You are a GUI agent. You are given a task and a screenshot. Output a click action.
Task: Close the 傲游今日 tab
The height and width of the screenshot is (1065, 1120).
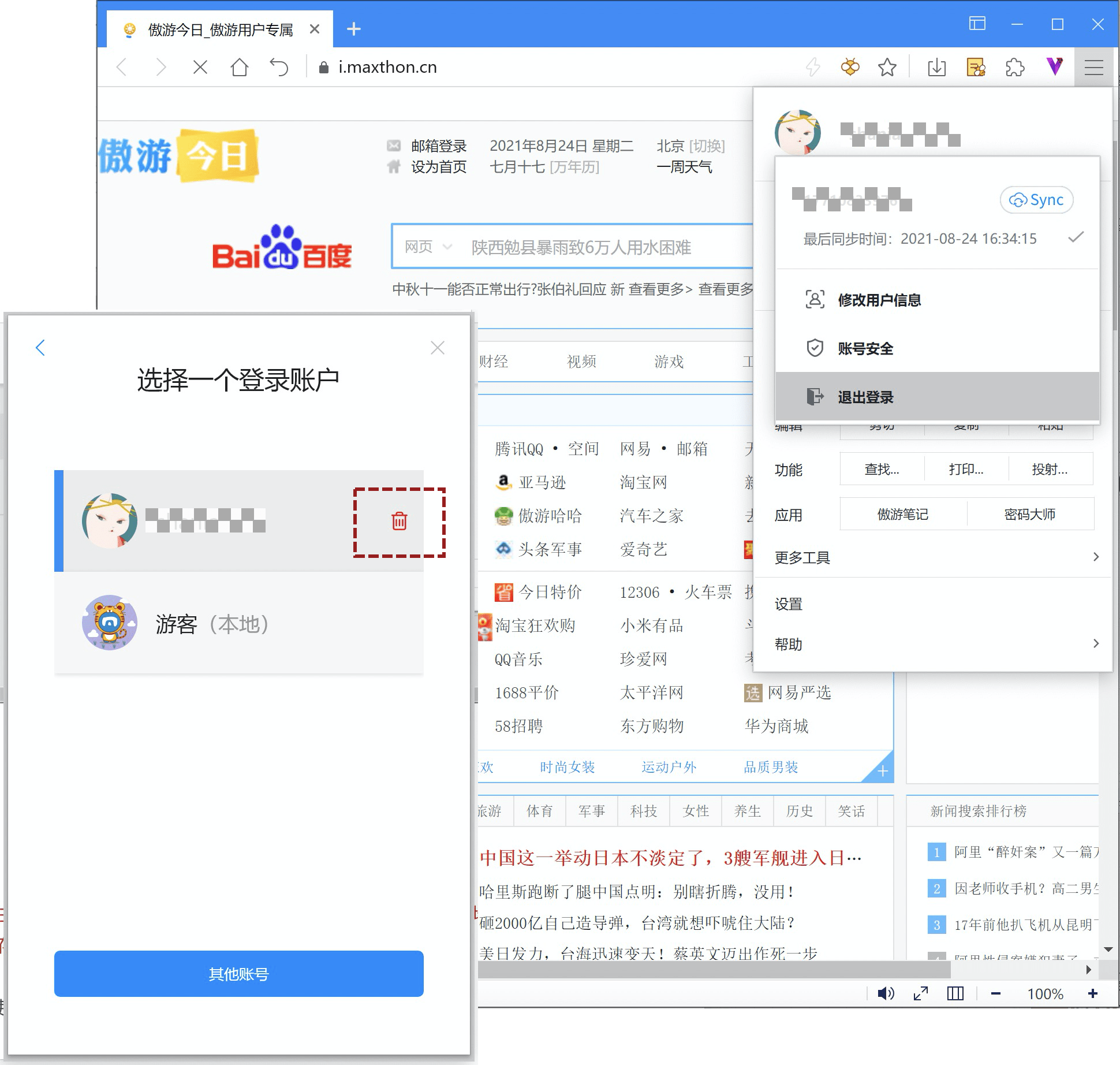[315, 29]
